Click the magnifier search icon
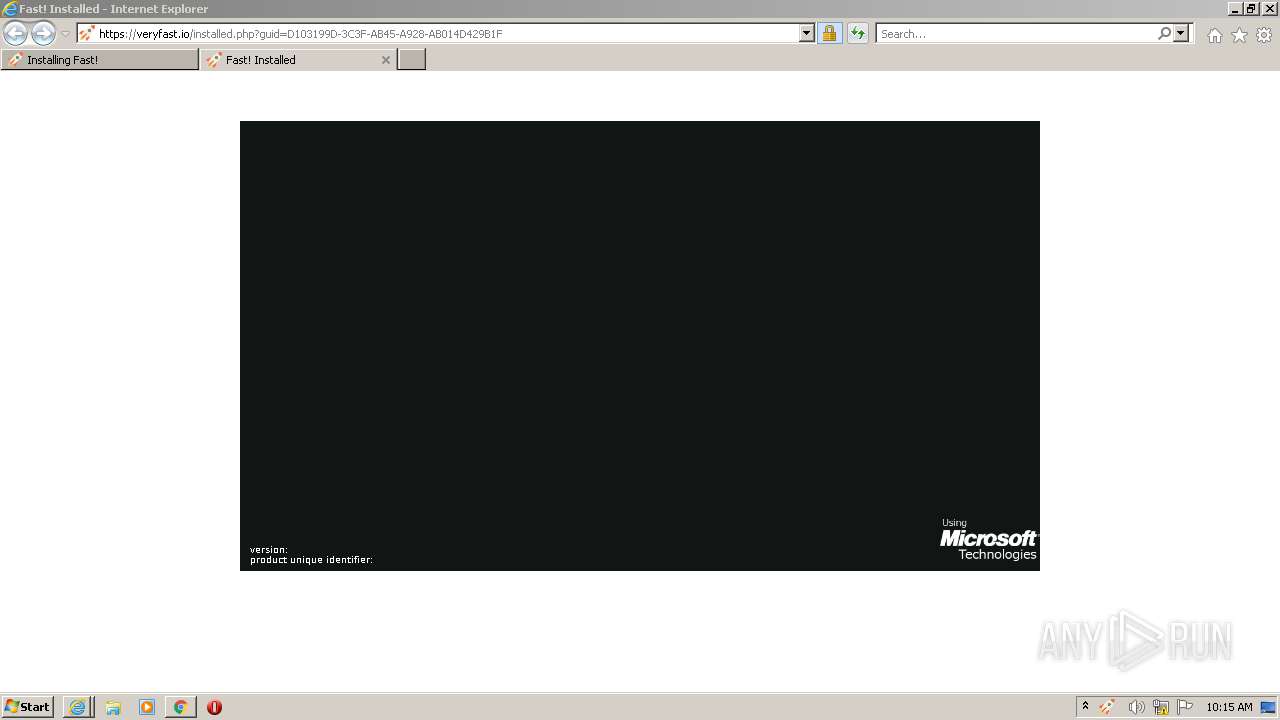1280x720 pixels. 1164,33
